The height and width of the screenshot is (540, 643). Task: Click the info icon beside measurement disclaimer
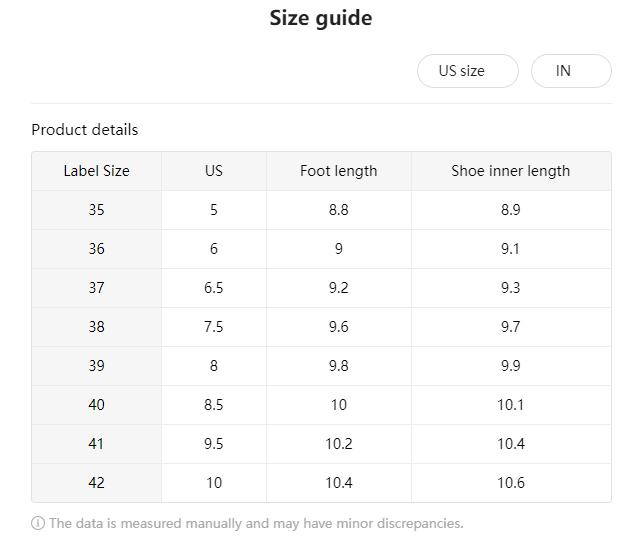[x=38, y=523]
